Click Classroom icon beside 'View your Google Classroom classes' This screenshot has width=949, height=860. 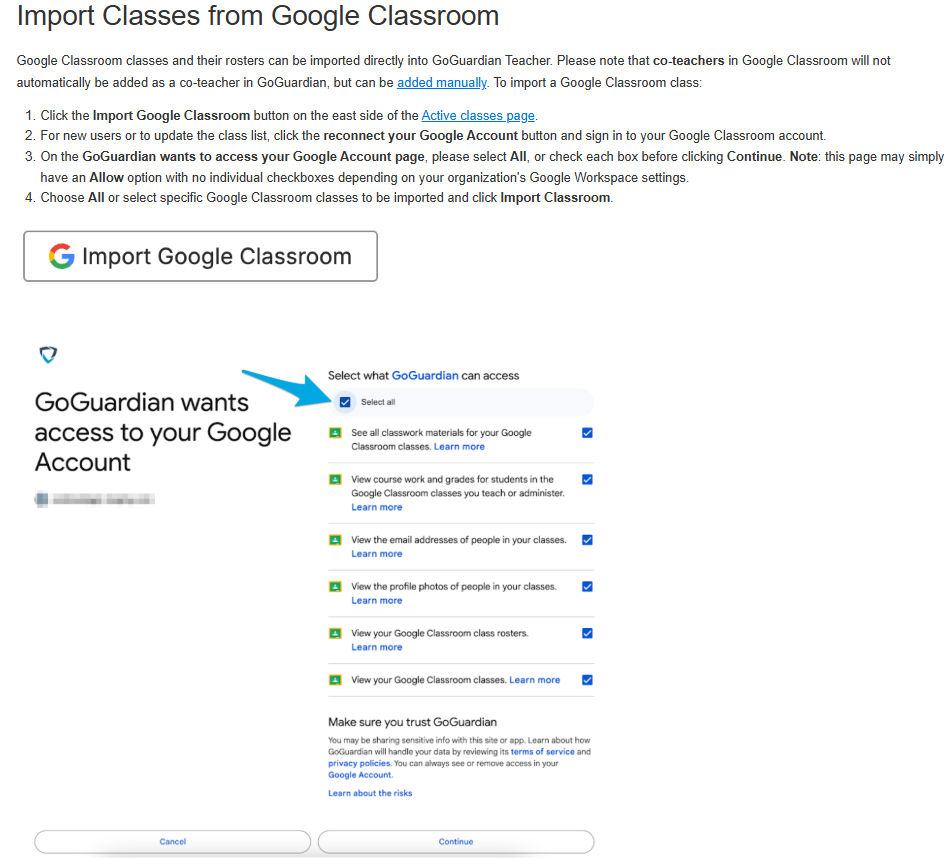(x=335, y=680)
